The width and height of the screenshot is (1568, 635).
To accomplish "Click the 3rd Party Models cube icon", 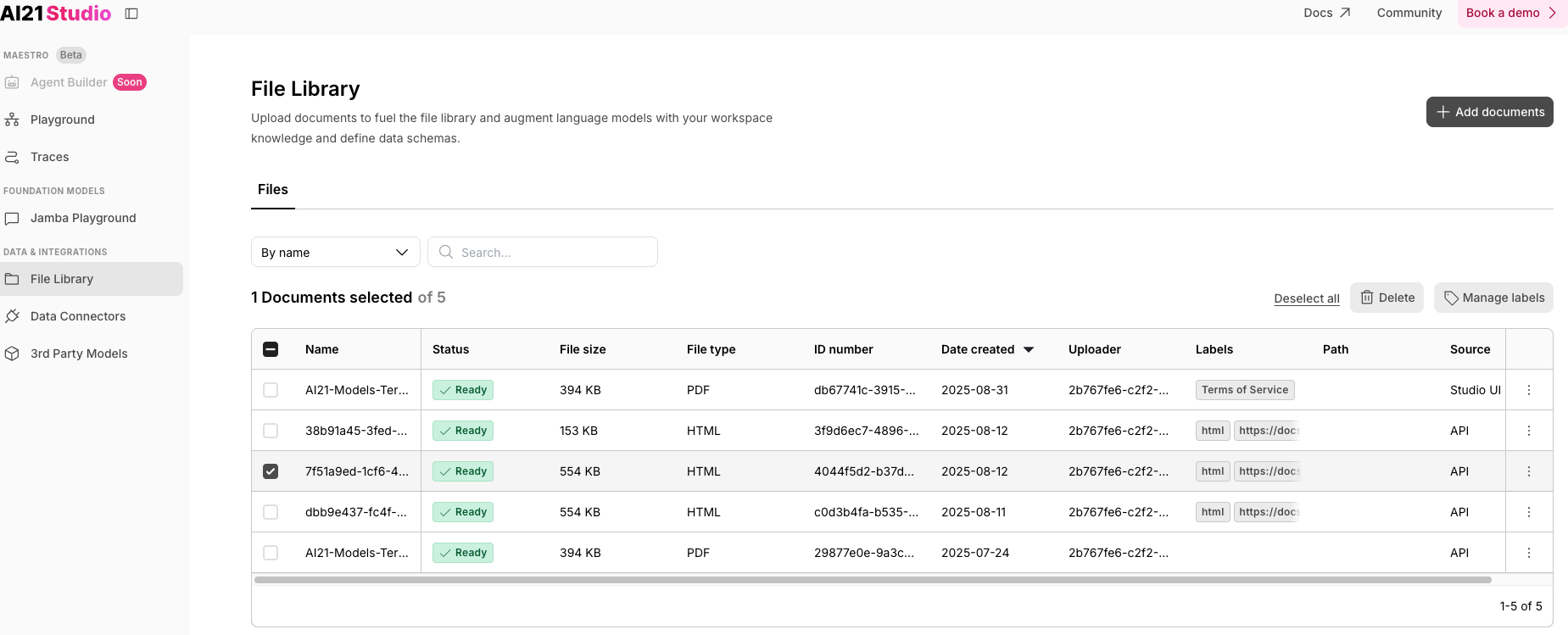I will pyautogui.click(x=12, y=354).
